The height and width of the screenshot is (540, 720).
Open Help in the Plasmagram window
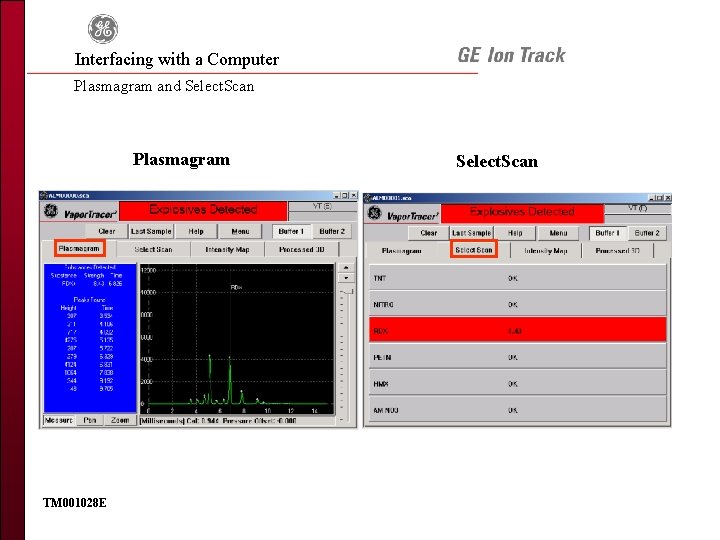(x=196, y=231)
